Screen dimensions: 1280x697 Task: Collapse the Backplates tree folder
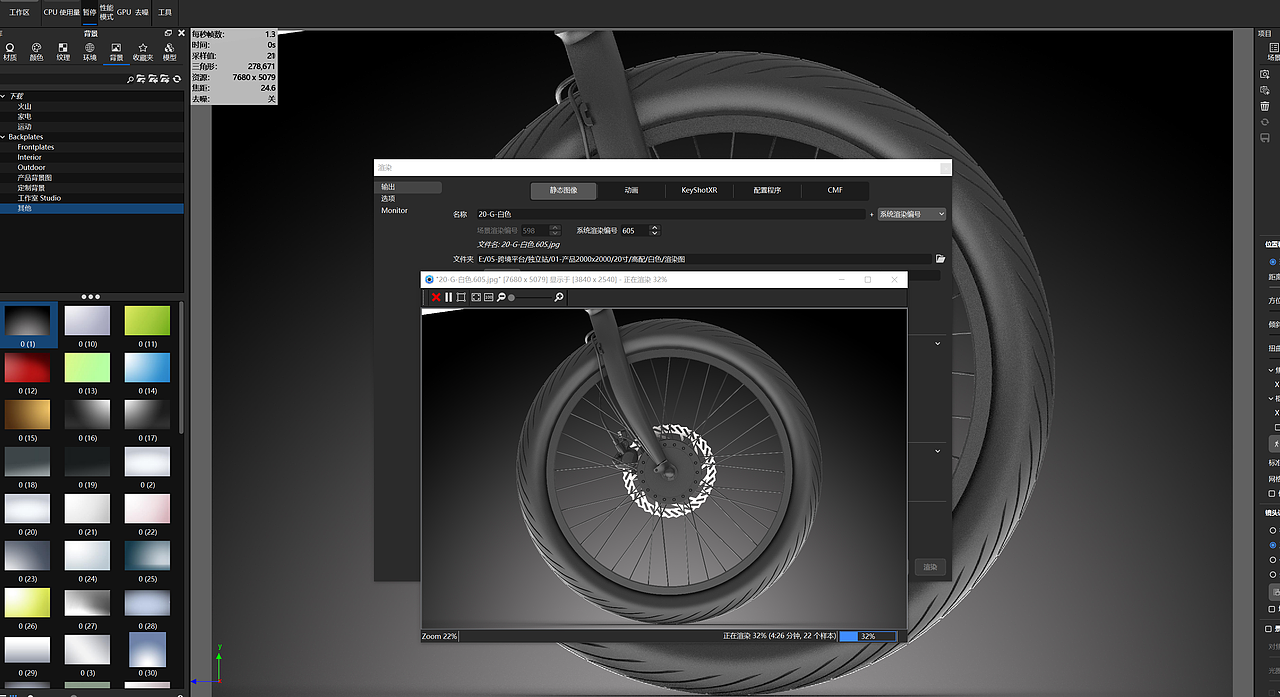point(3,137)
